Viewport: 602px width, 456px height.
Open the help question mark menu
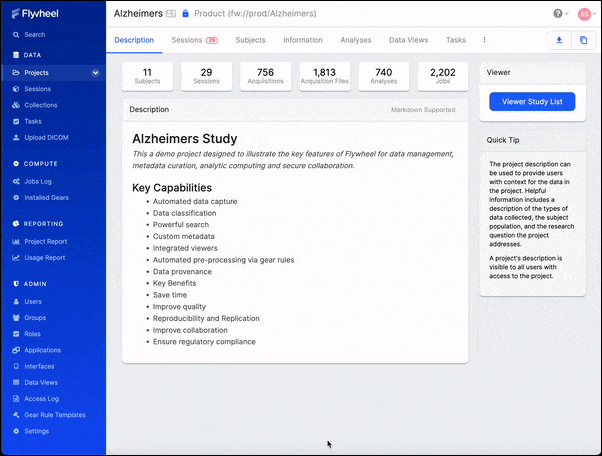pyautogui.click(x=560, y=13)
